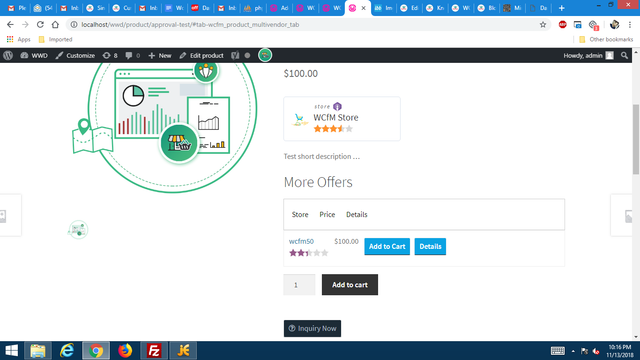The image size is (640, 360).
Task: Click the page vertical scrollbar thumb
Action: (636, 139)
